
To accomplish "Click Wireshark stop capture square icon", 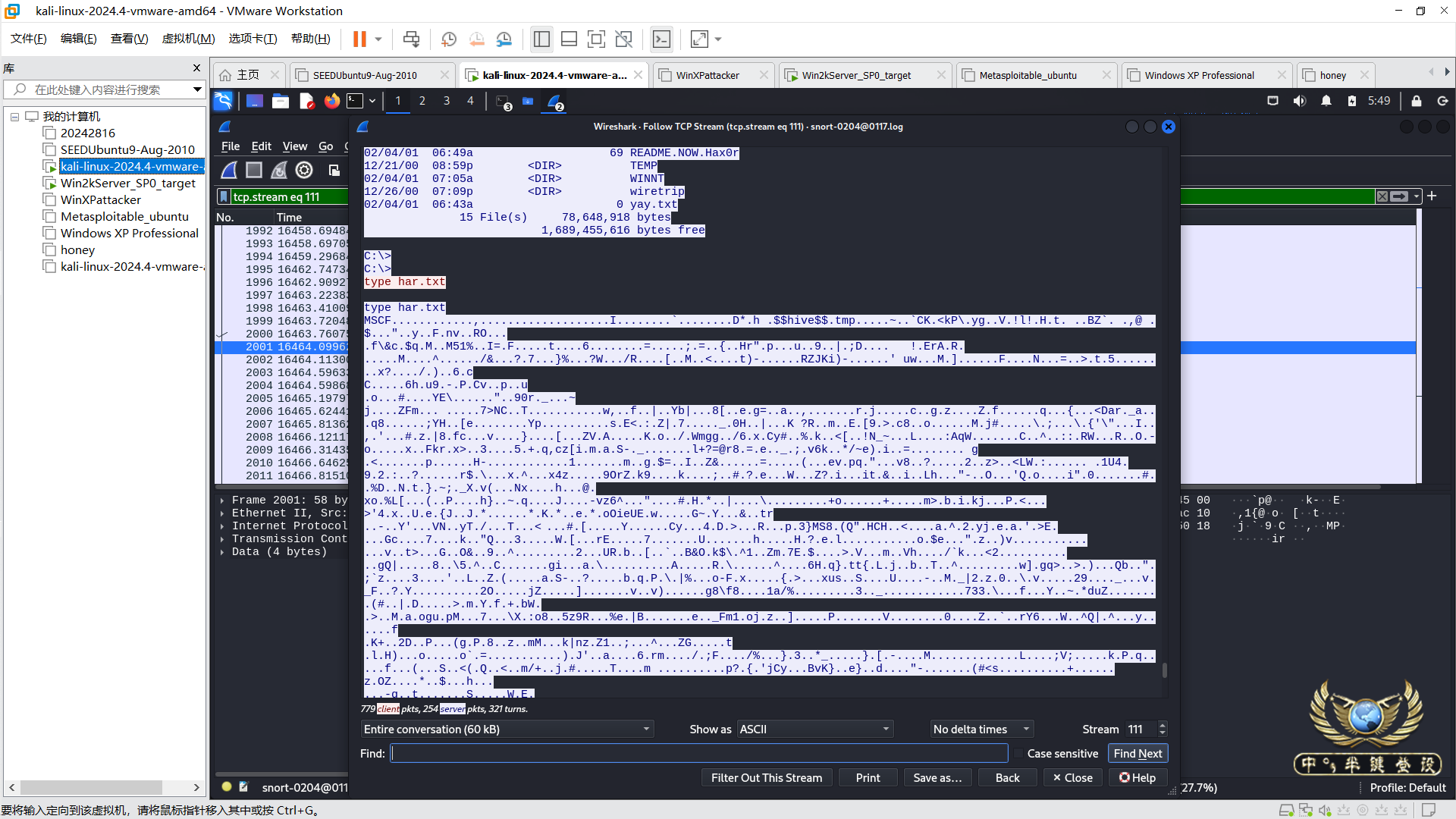I will click(x=254, y=170).
